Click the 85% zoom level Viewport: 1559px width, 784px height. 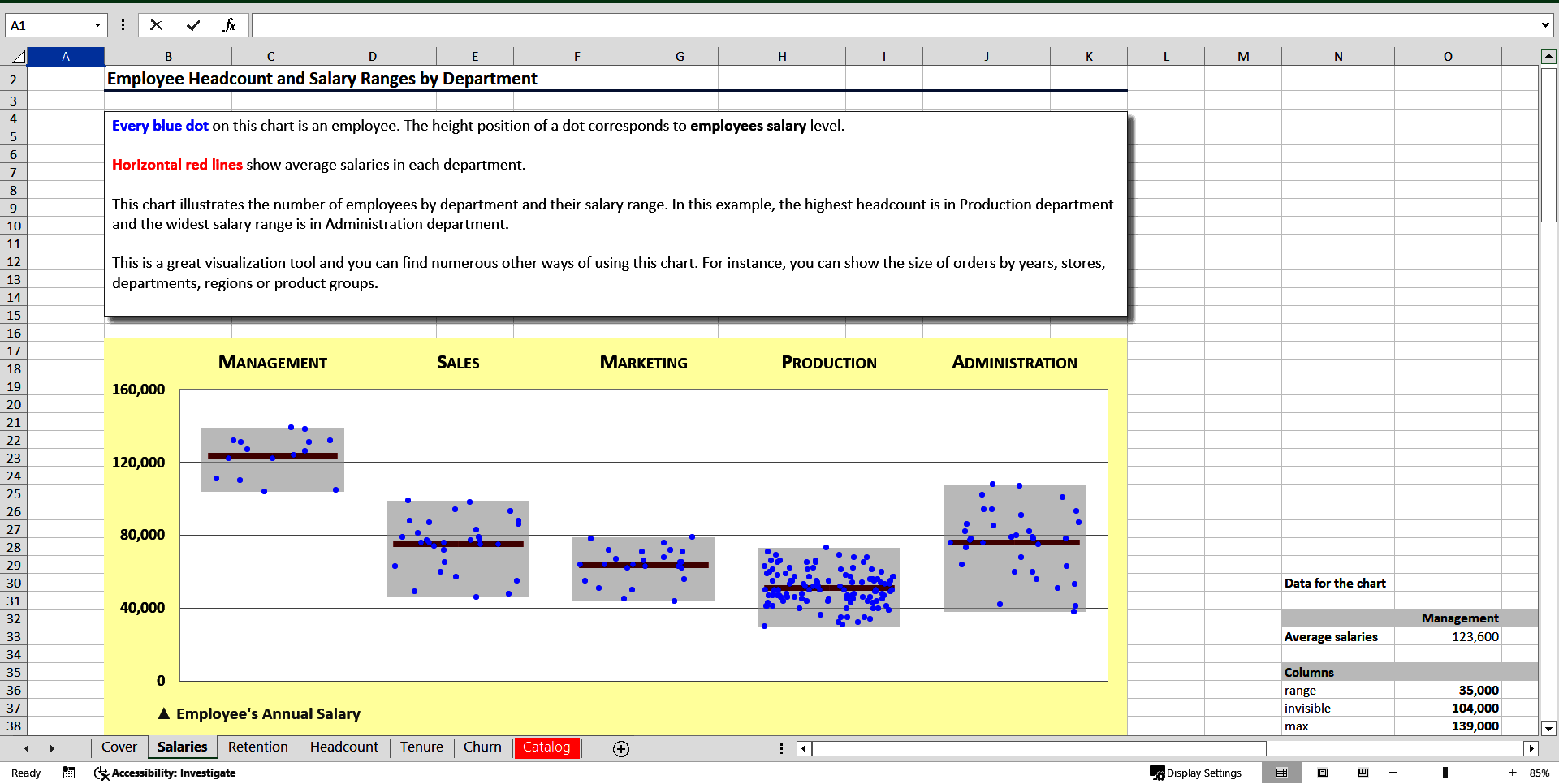tap(1539, 773)
